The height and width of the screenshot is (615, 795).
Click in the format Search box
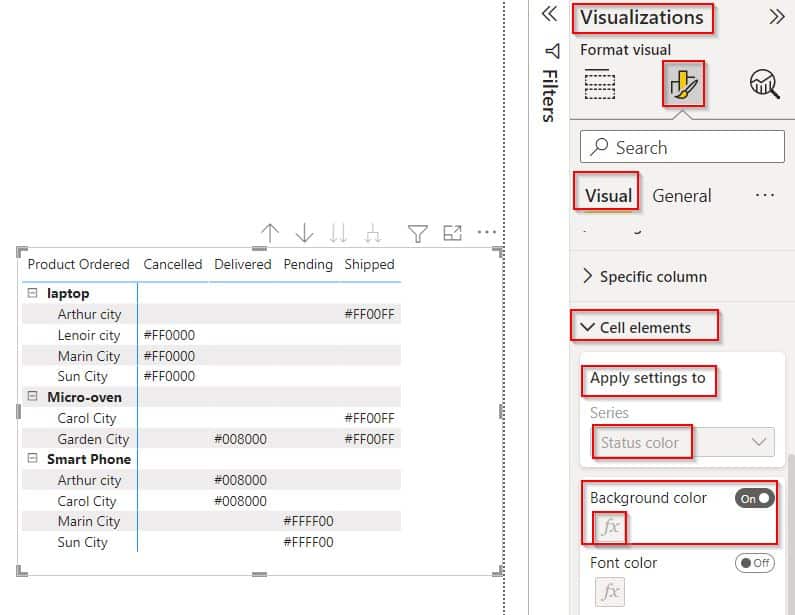(682, 147)
